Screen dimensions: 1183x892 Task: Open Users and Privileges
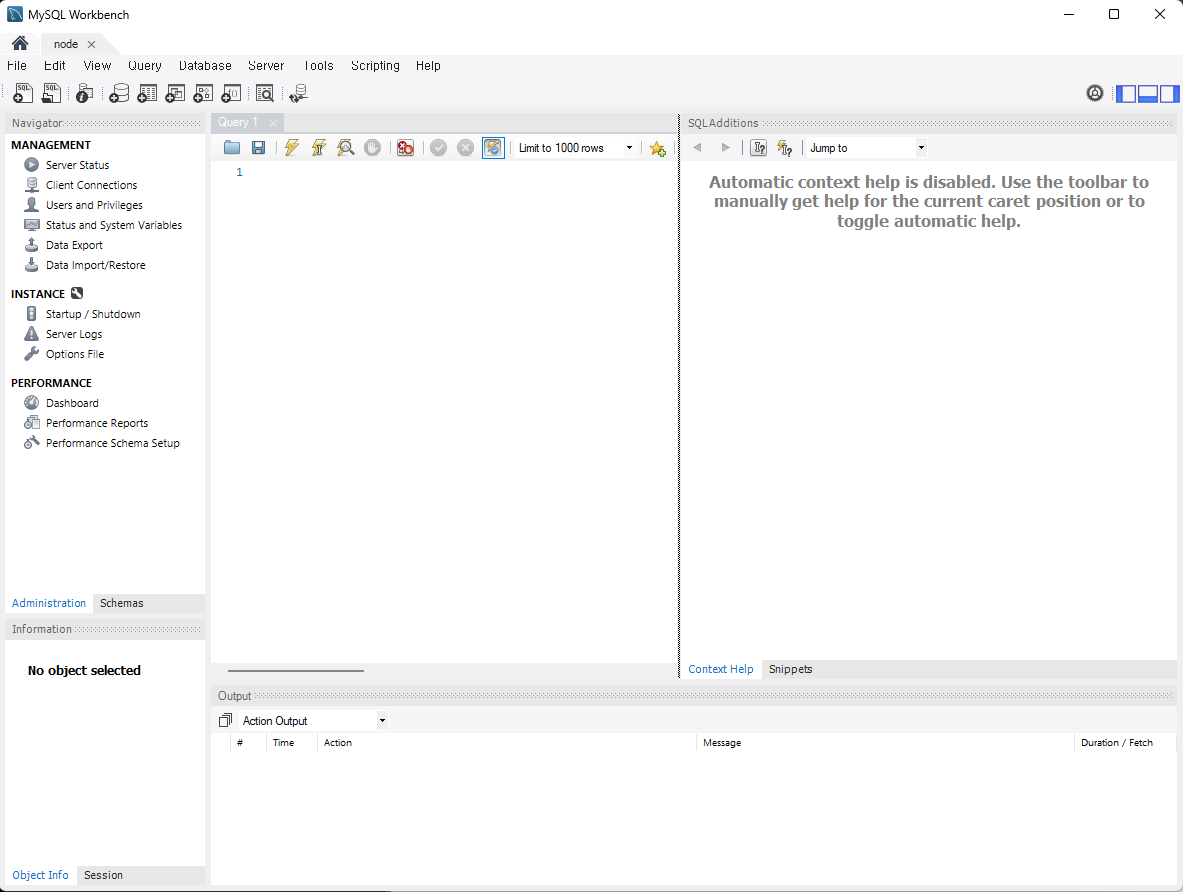tap(94, 205)
